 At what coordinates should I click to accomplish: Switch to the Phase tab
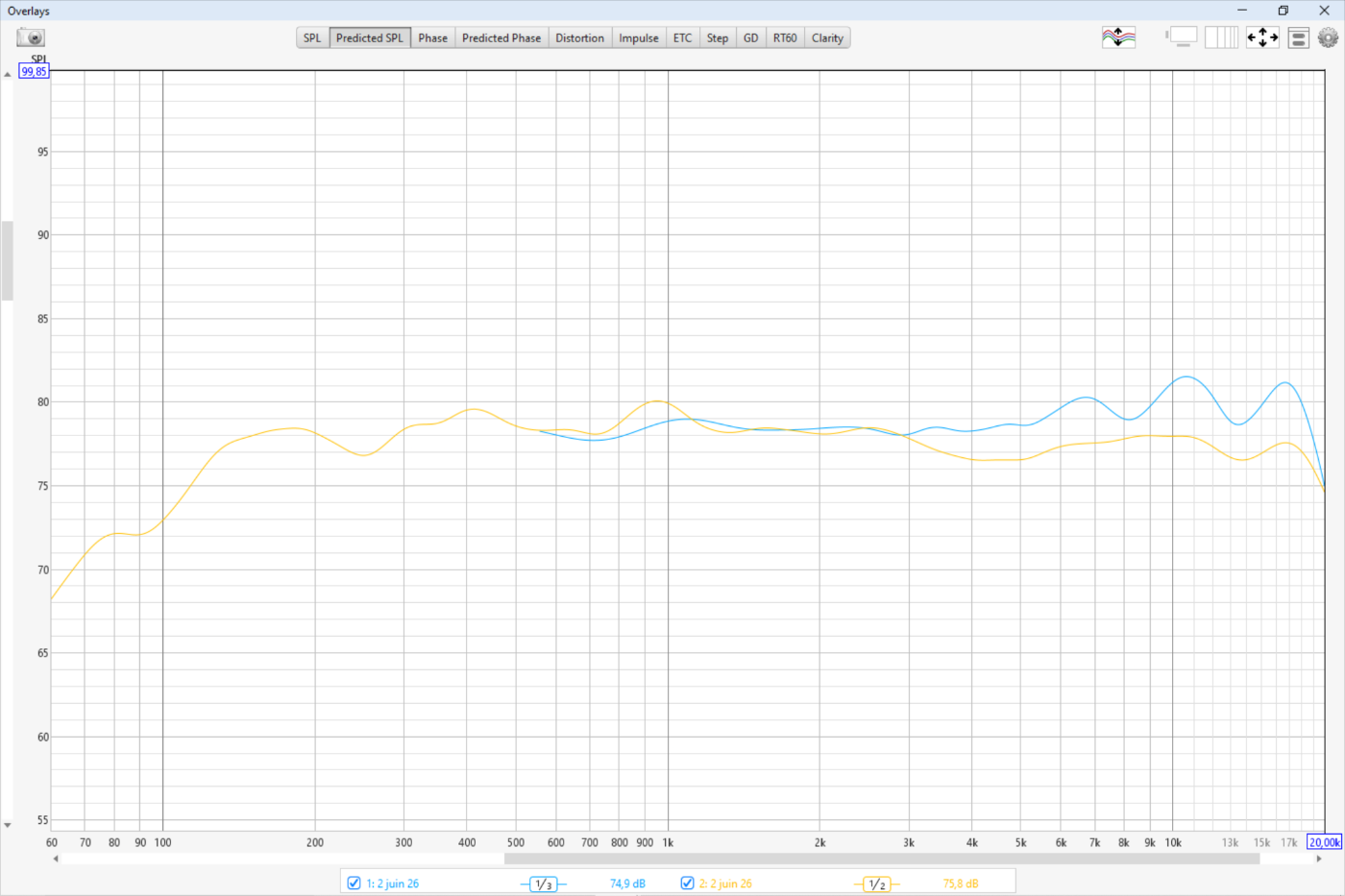[432, 38]
